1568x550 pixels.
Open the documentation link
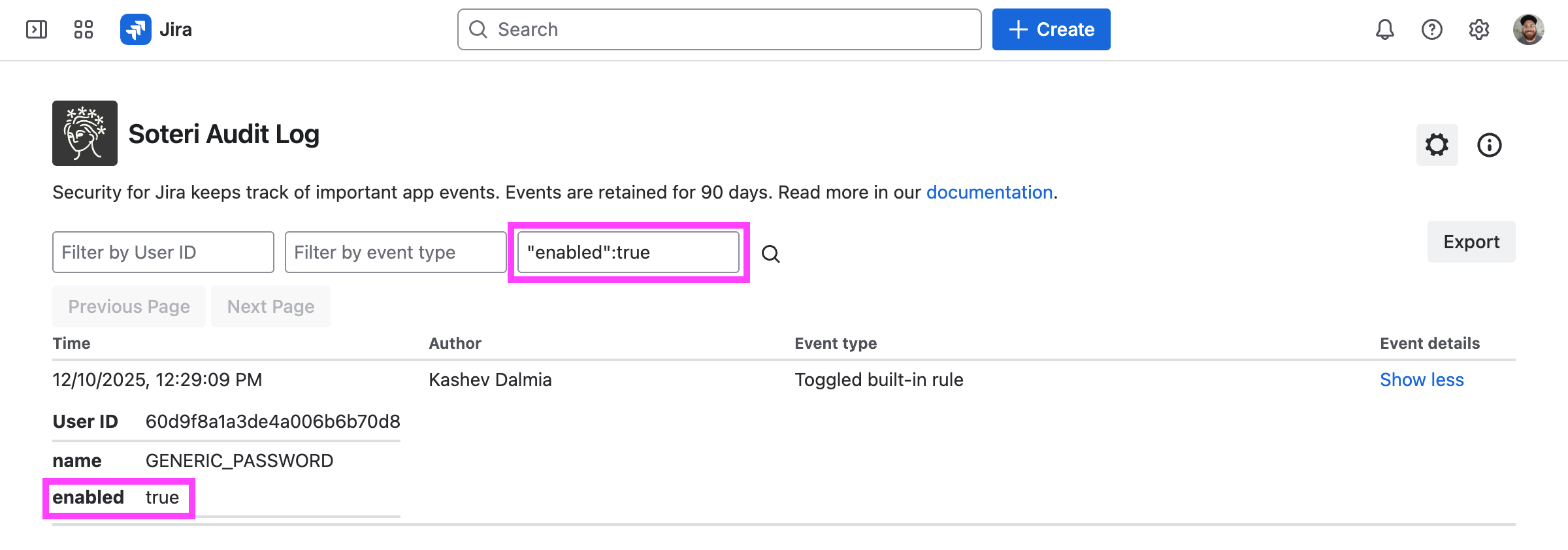tap(989, 192)
